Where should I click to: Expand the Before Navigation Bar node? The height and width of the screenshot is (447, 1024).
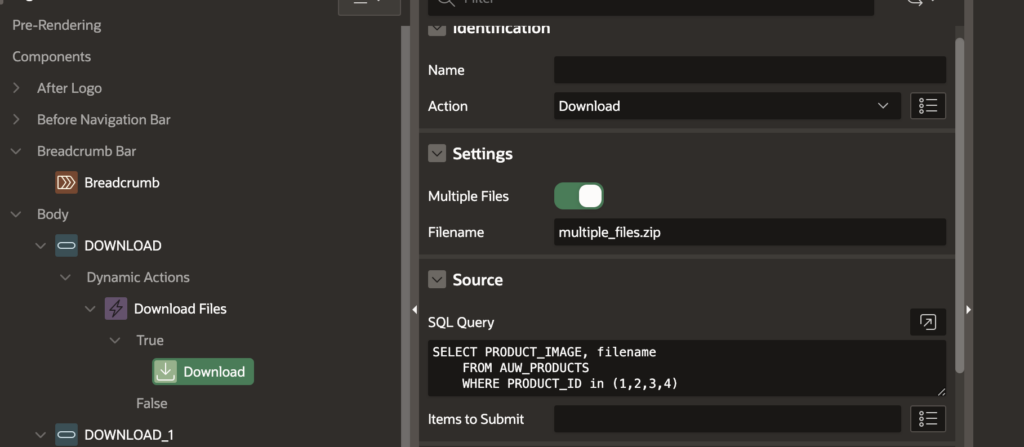16,120
